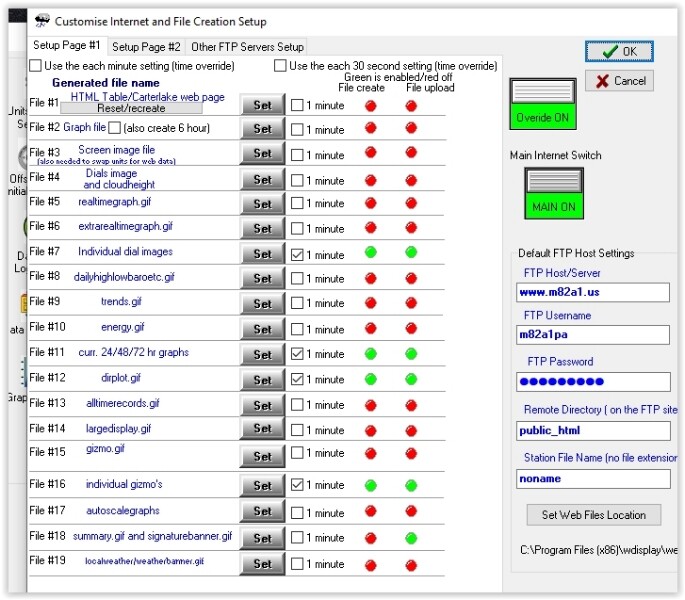Click the C:\Program Files (x86)\wdisplay path

pyautogui.click(x=599, y=550)
